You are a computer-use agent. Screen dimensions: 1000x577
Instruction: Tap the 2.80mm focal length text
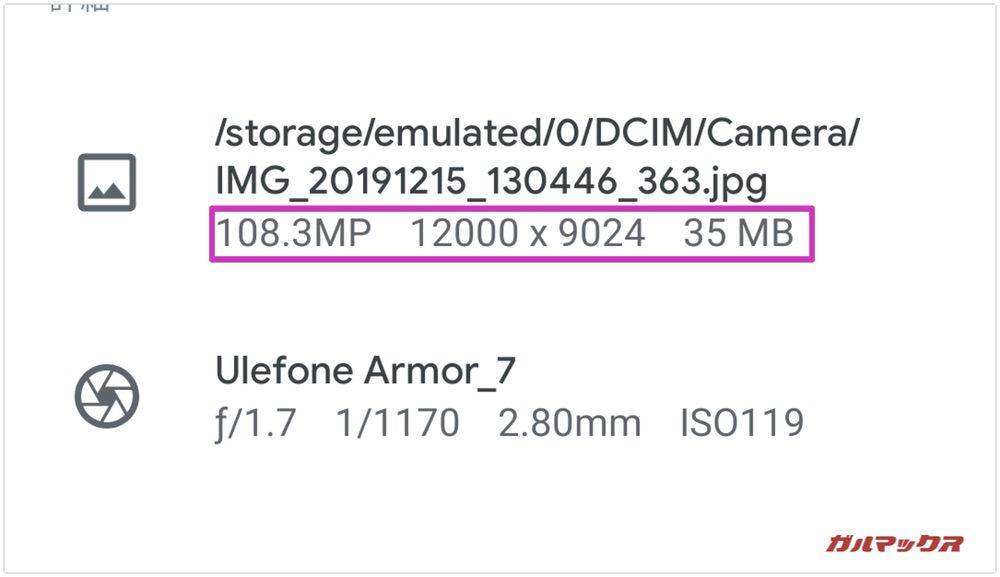(x=569, y=422)
